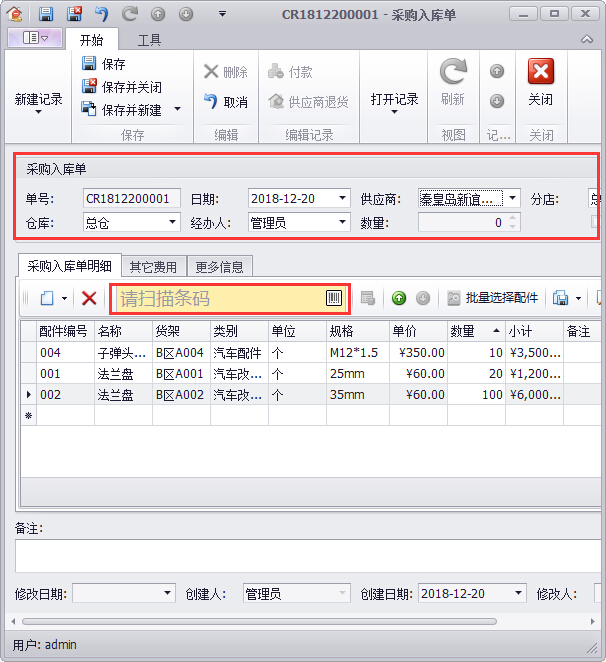Click the 新建记录 button

click(x=38, y=100)
